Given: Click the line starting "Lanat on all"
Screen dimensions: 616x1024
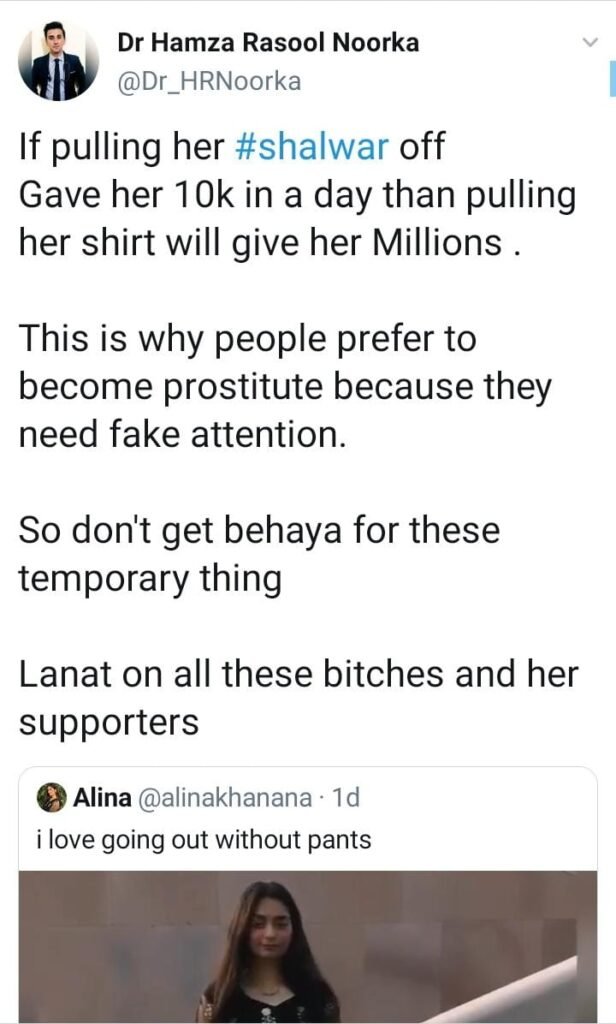Looking at the screenshot, I should 298,674.
